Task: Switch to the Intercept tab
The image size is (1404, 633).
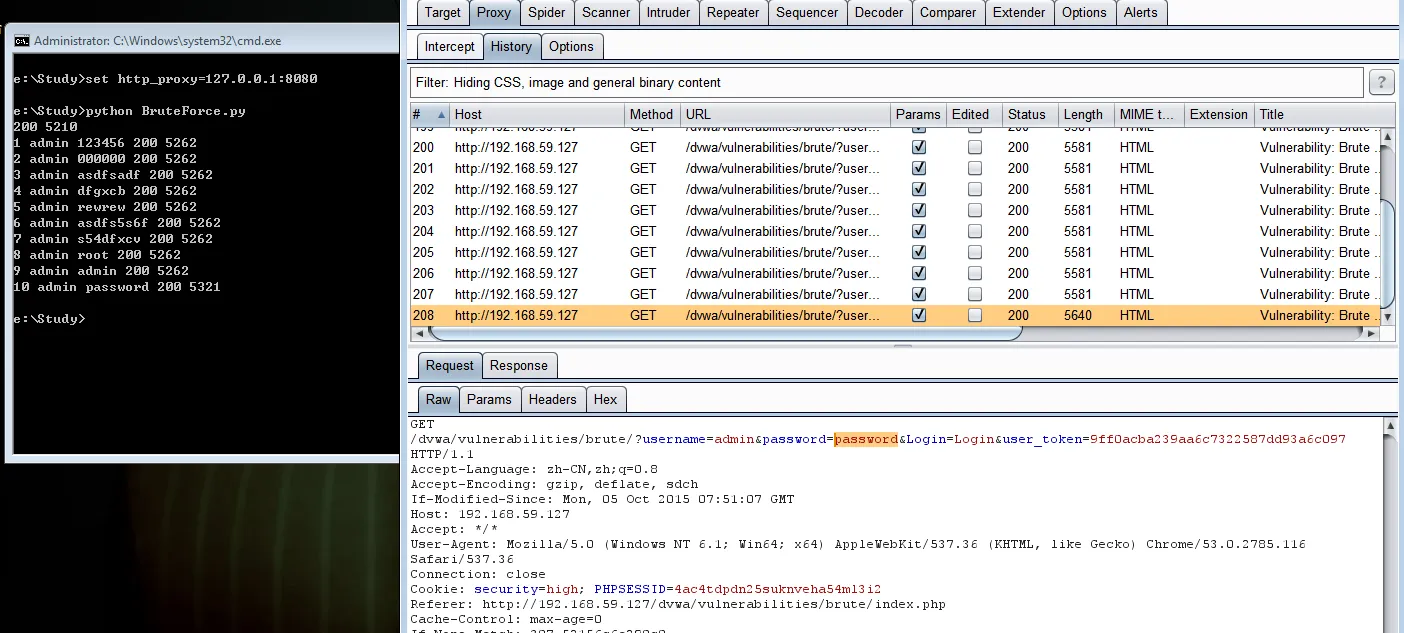Action: click(x=449, y=46)
